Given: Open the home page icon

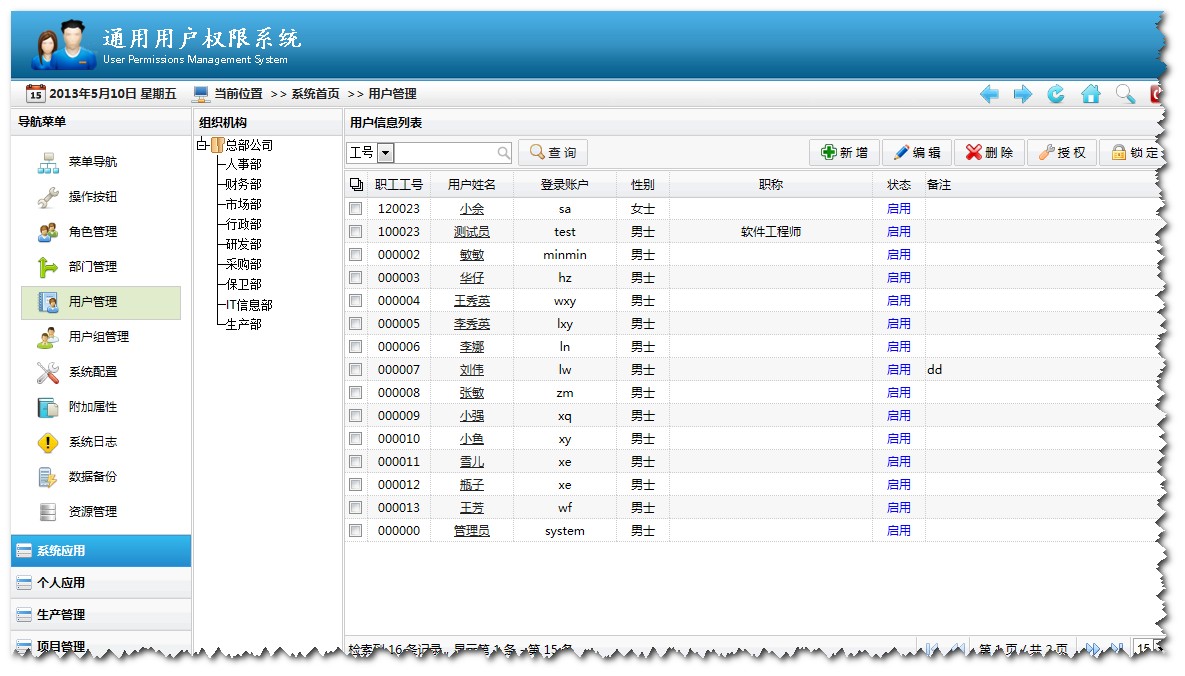Looking at the screenshot, I should click(x=1090, y=93).
